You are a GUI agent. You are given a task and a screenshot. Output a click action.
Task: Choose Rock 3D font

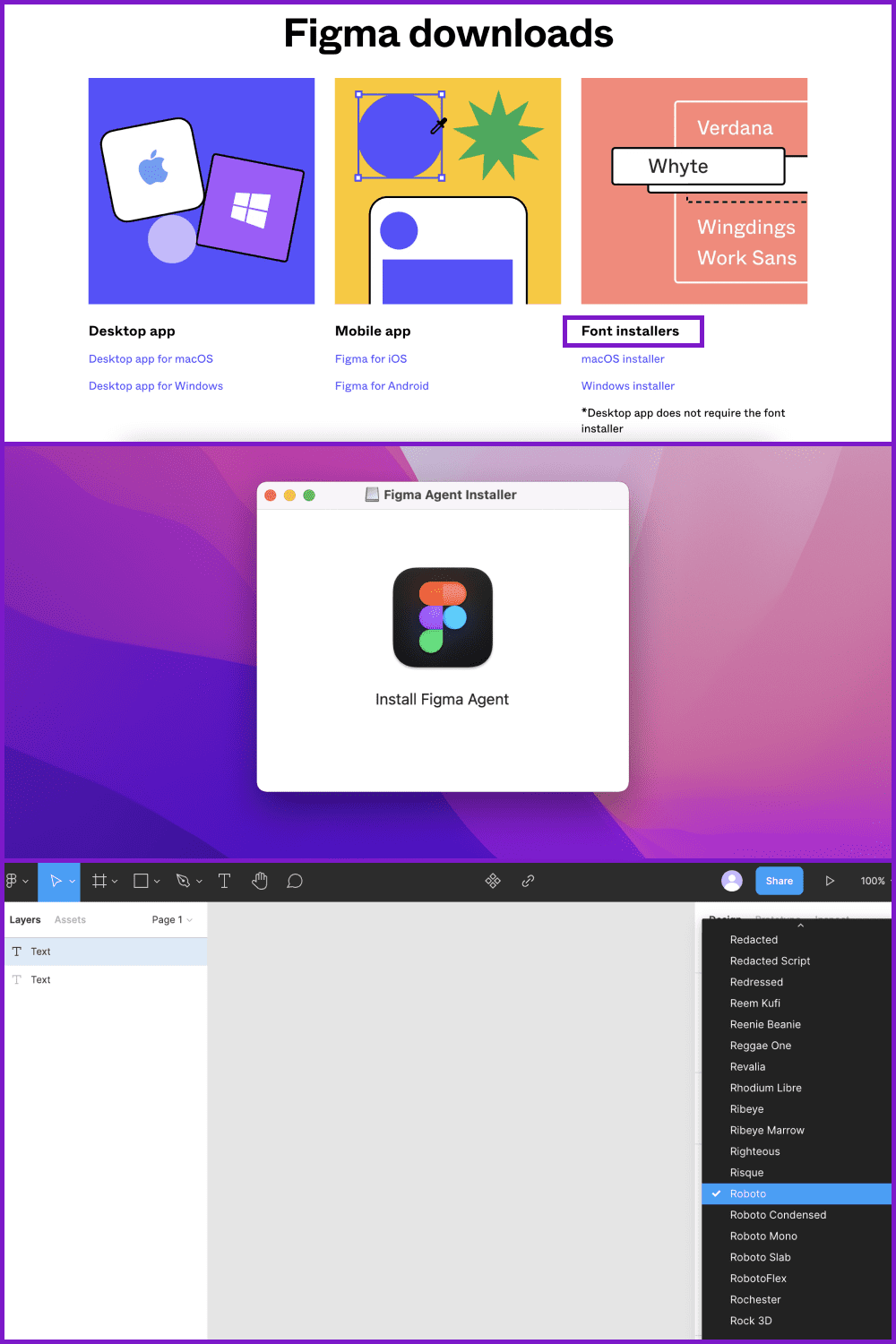[797, 1321]
